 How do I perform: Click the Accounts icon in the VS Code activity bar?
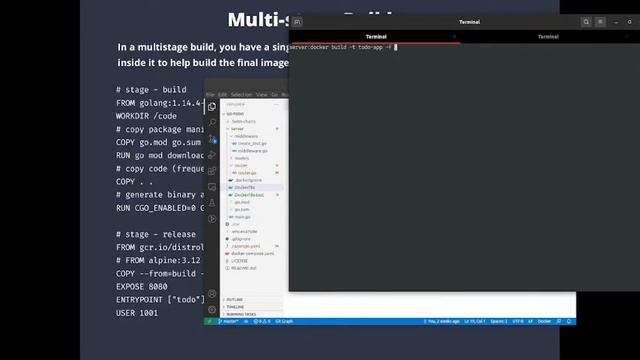click(x=212, y=293)
